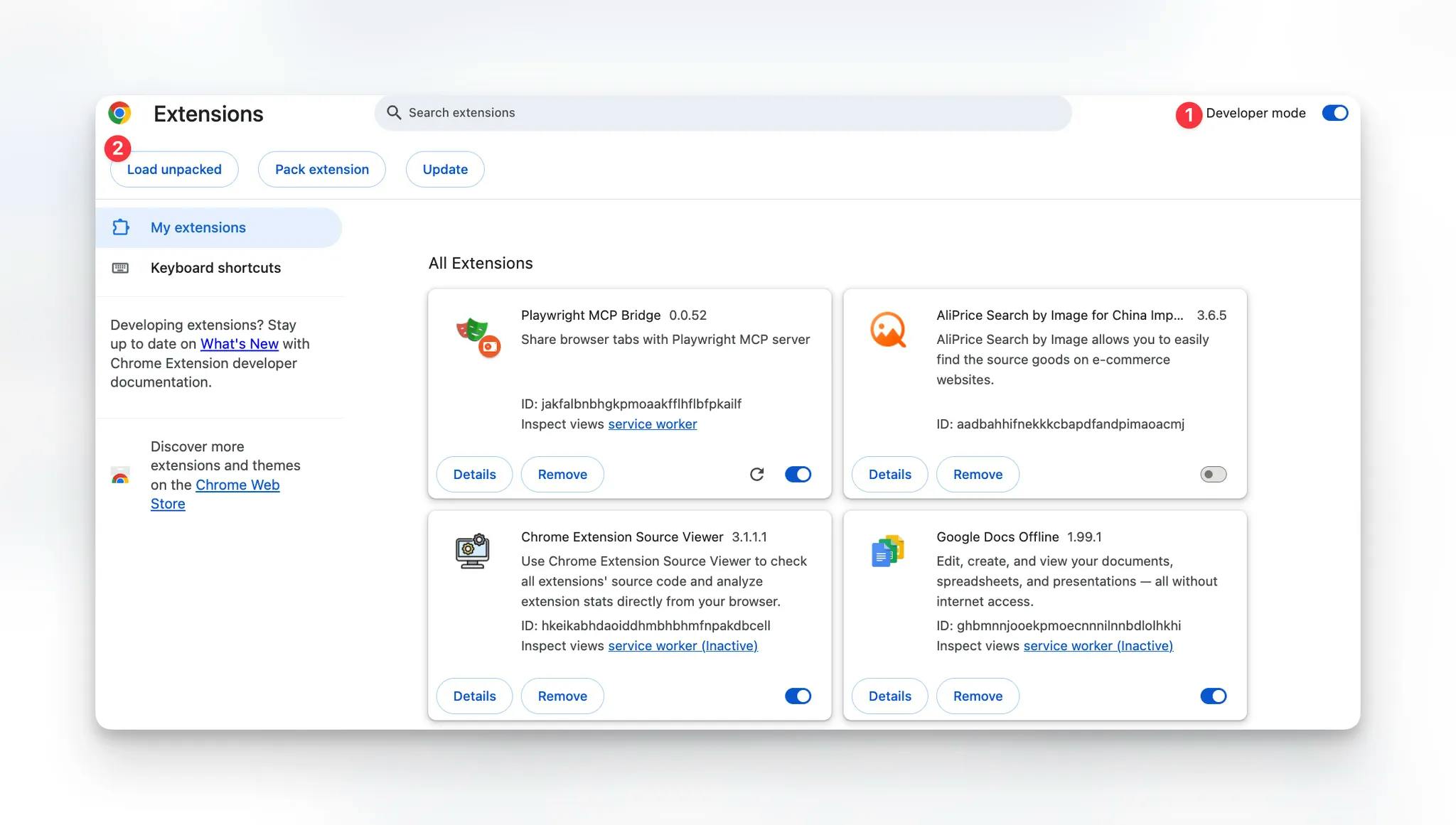Select My extensions in sidebar
The image size is (1456, 825).
tap(198, 227)
